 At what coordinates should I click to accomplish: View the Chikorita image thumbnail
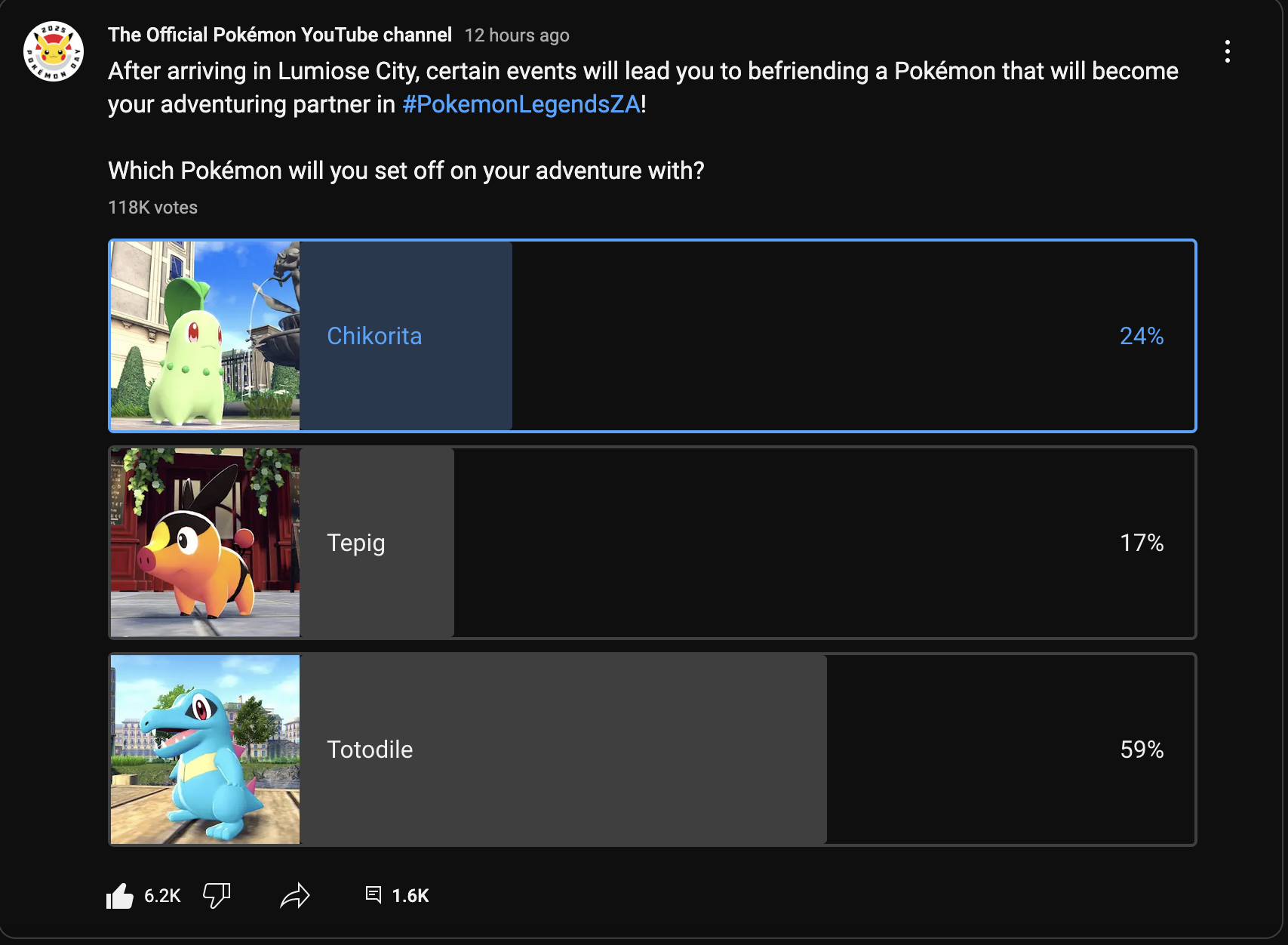point(205,336)
